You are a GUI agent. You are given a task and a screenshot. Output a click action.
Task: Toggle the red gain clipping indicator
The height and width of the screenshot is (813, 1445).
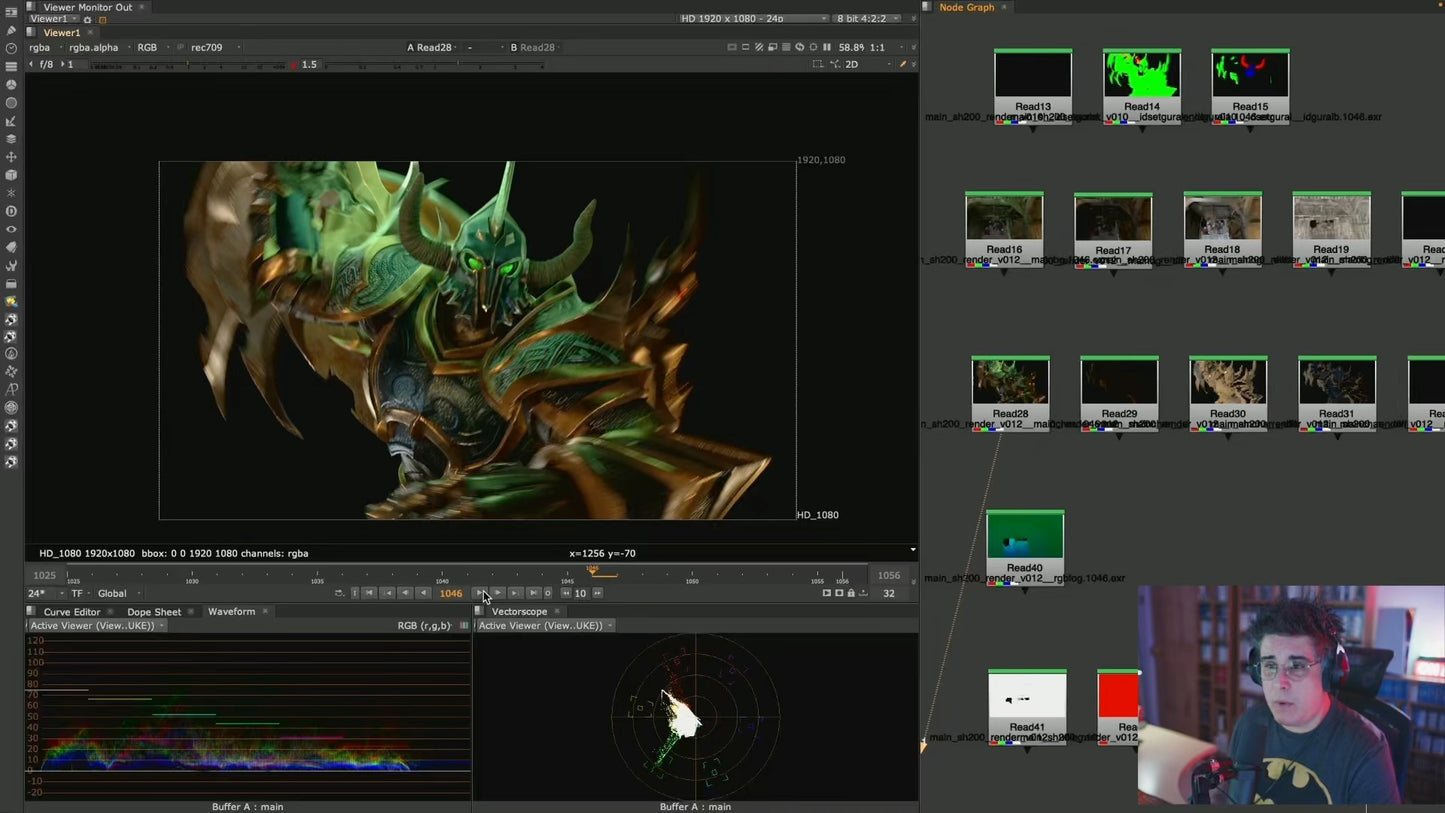[294, 65]
